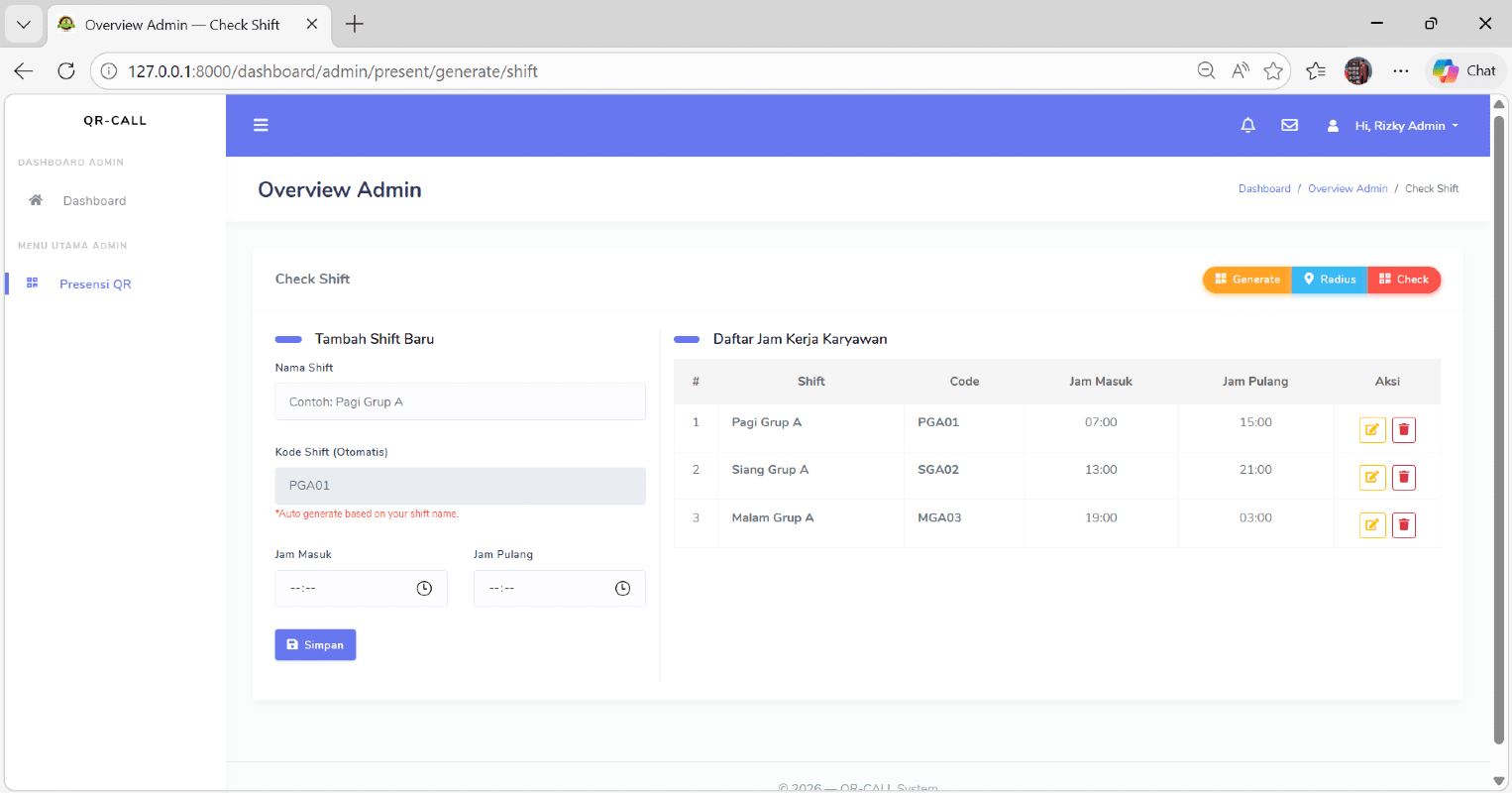Toggle the sidebar hamburger menu
Screen dimensions: 1512x793
(261, 125)
